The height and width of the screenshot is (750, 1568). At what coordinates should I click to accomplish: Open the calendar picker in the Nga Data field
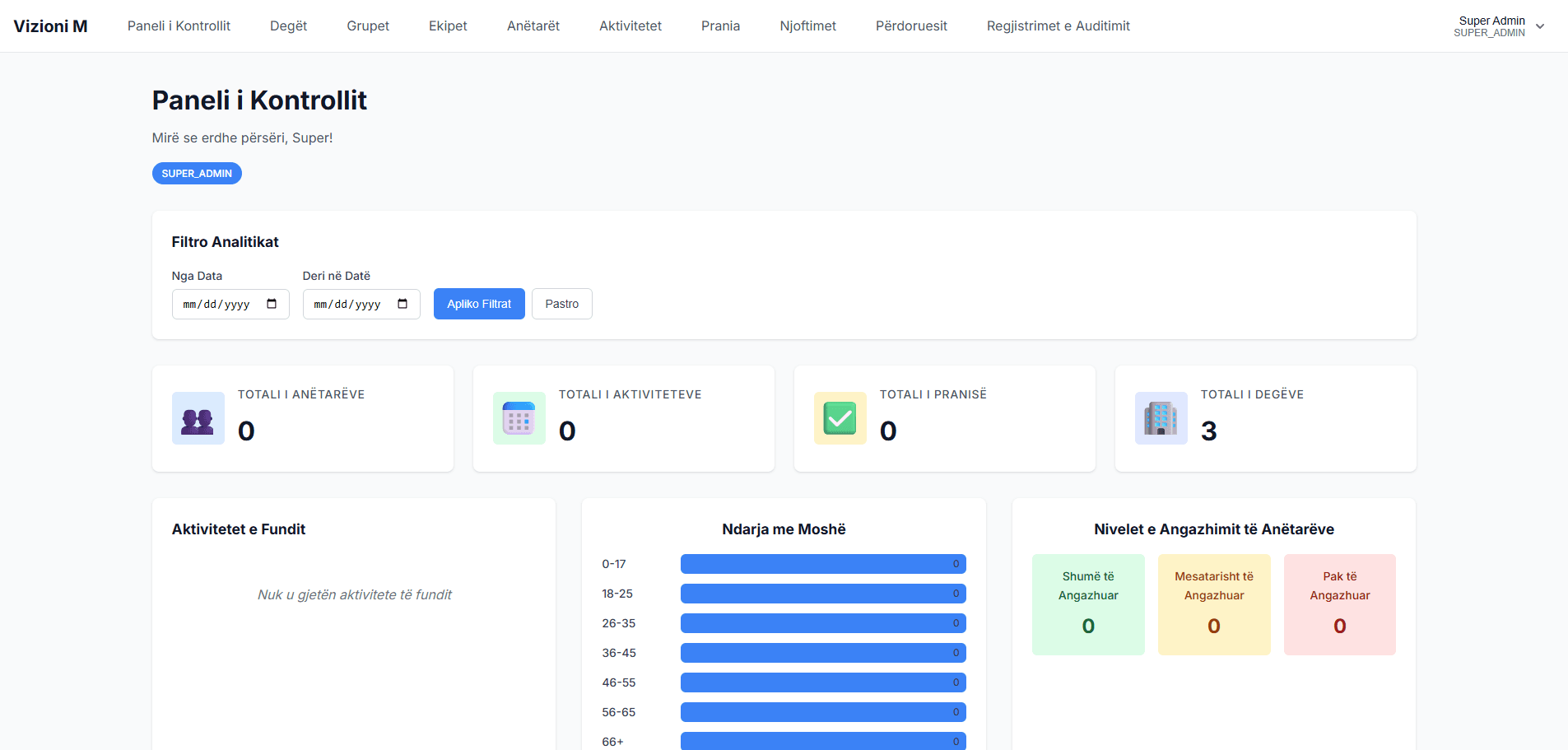(x=272, y=304)
